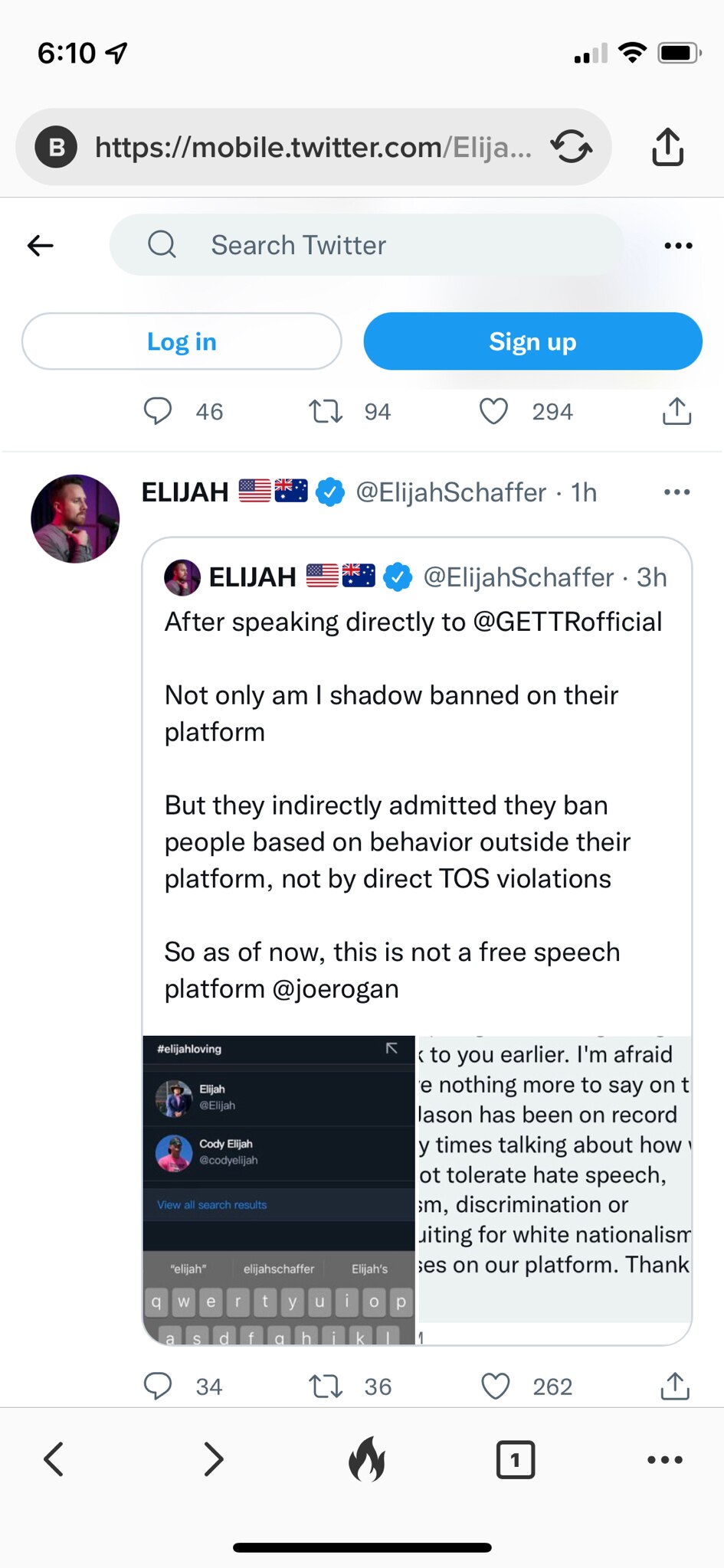Retweet the post showing 94 retweets
Viewport: 724px width, 1568px height.
point(325,411)
